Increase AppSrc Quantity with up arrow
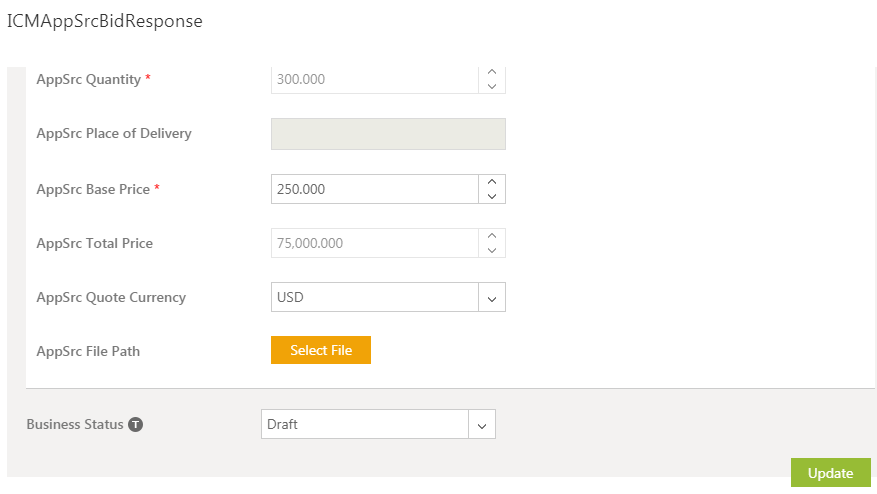The height and width of the screenshot is (494, 877). (x=492, y=72)
